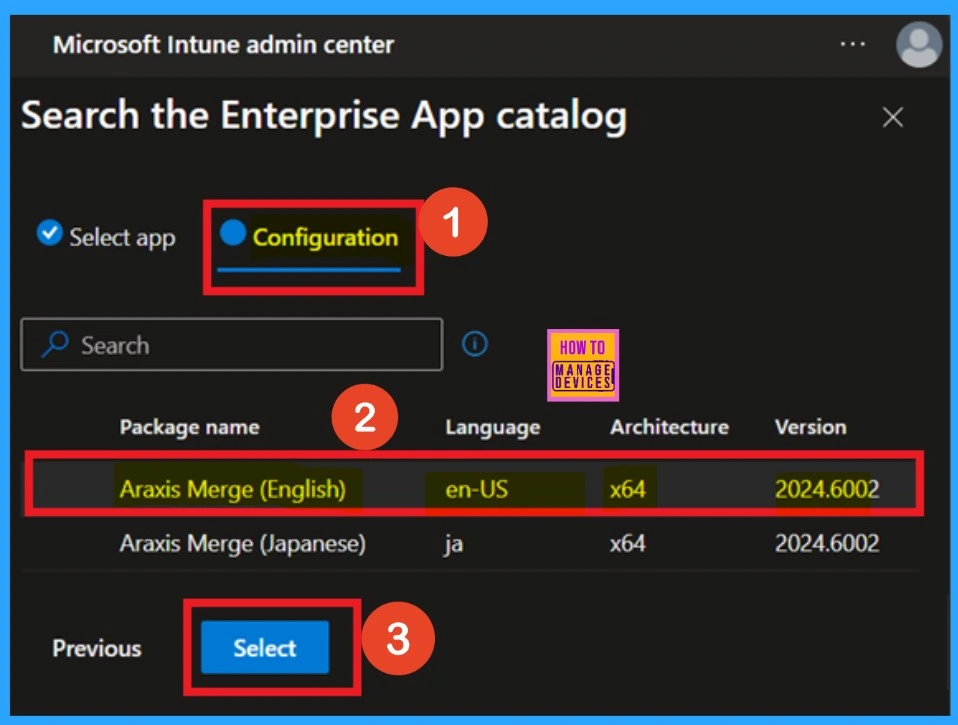Click x64 in the Japanese row
The image size is (958, 725).
[x=627, y=543]
